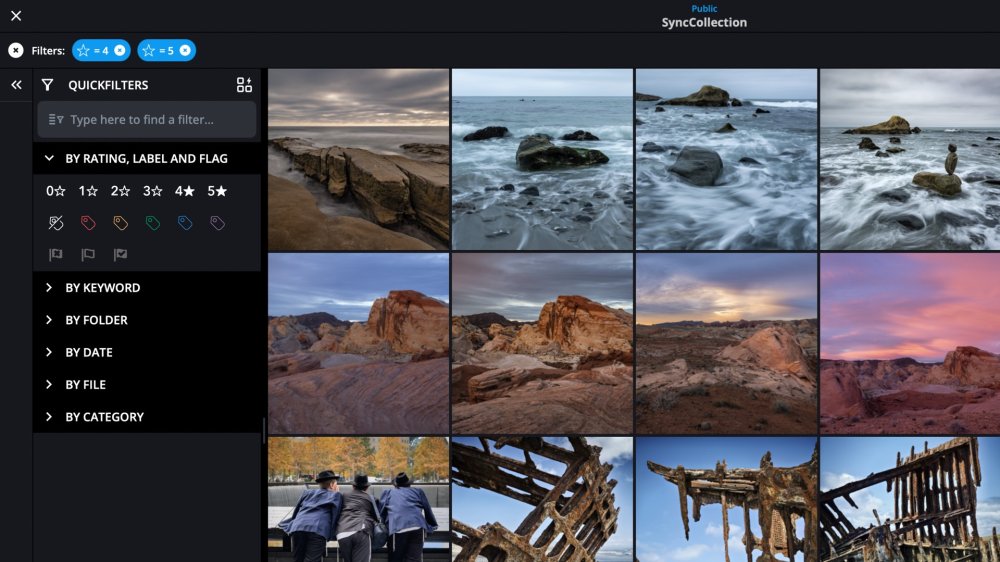Collapse the sidebar with the double chevron
The image size is (1000, 562).
point(16,85)
